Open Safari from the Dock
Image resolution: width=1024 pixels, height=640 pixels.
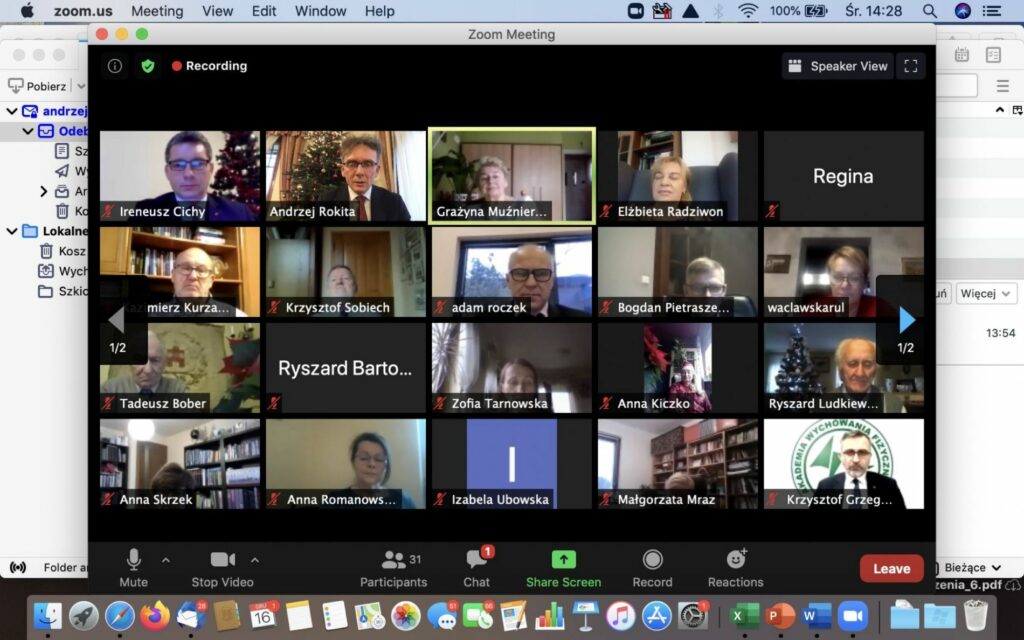pos(120,616)
